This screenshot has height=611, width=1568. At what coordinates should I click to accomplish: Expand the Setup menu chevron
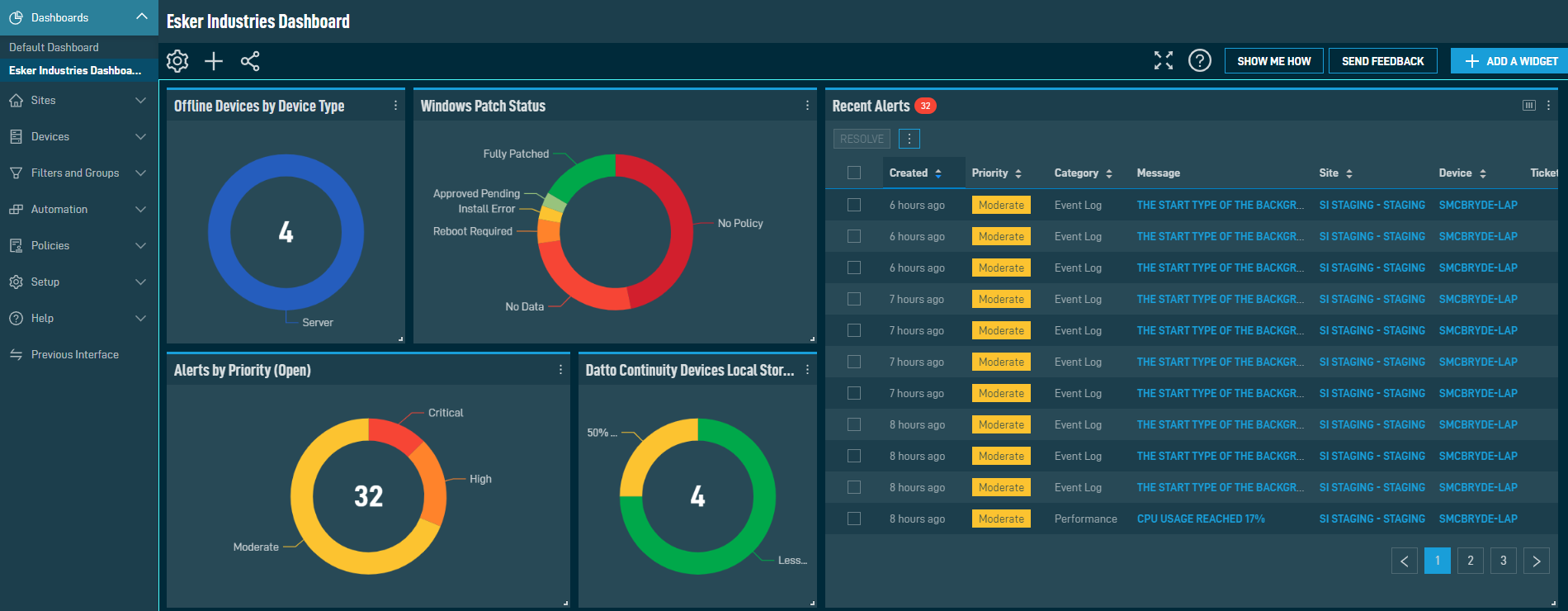click(x=140, y=282)
